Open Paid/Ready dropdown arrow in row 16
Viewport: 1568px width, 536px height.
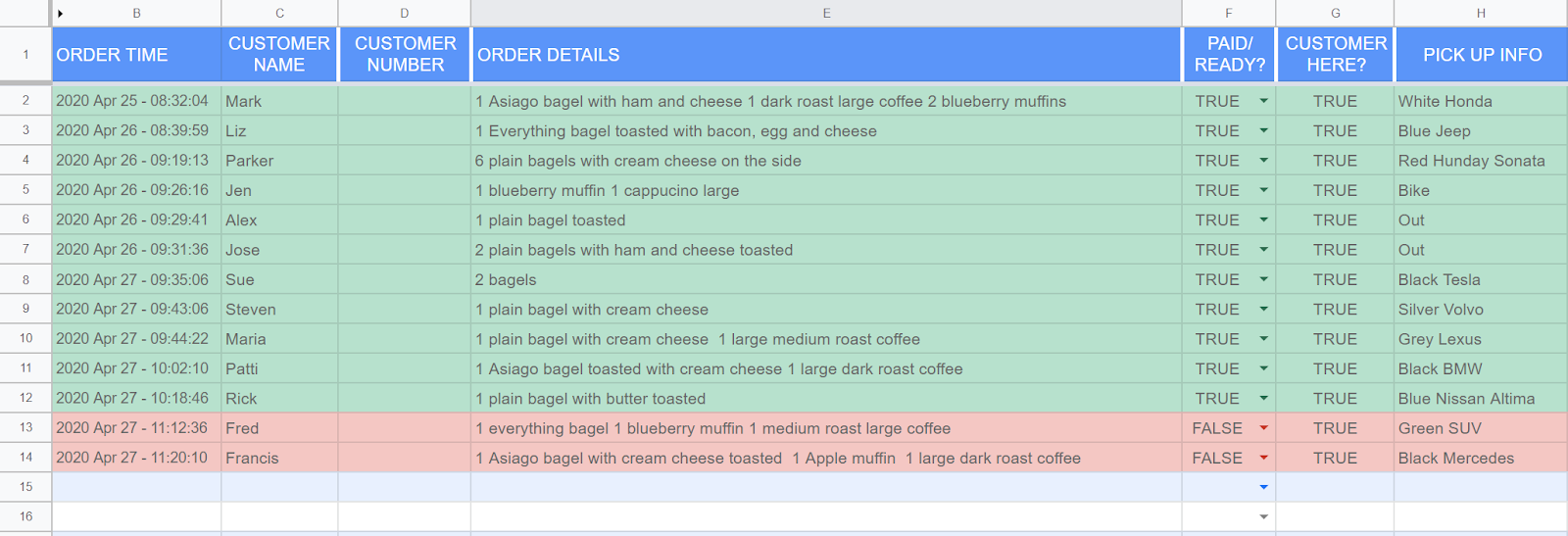pos(1263,516)
